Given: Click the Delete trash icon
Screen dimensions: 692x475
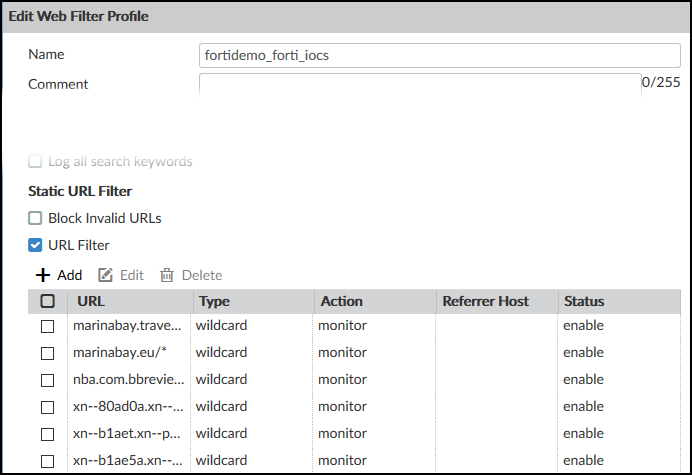Looking at the screenshot, I should pos(166,275).
